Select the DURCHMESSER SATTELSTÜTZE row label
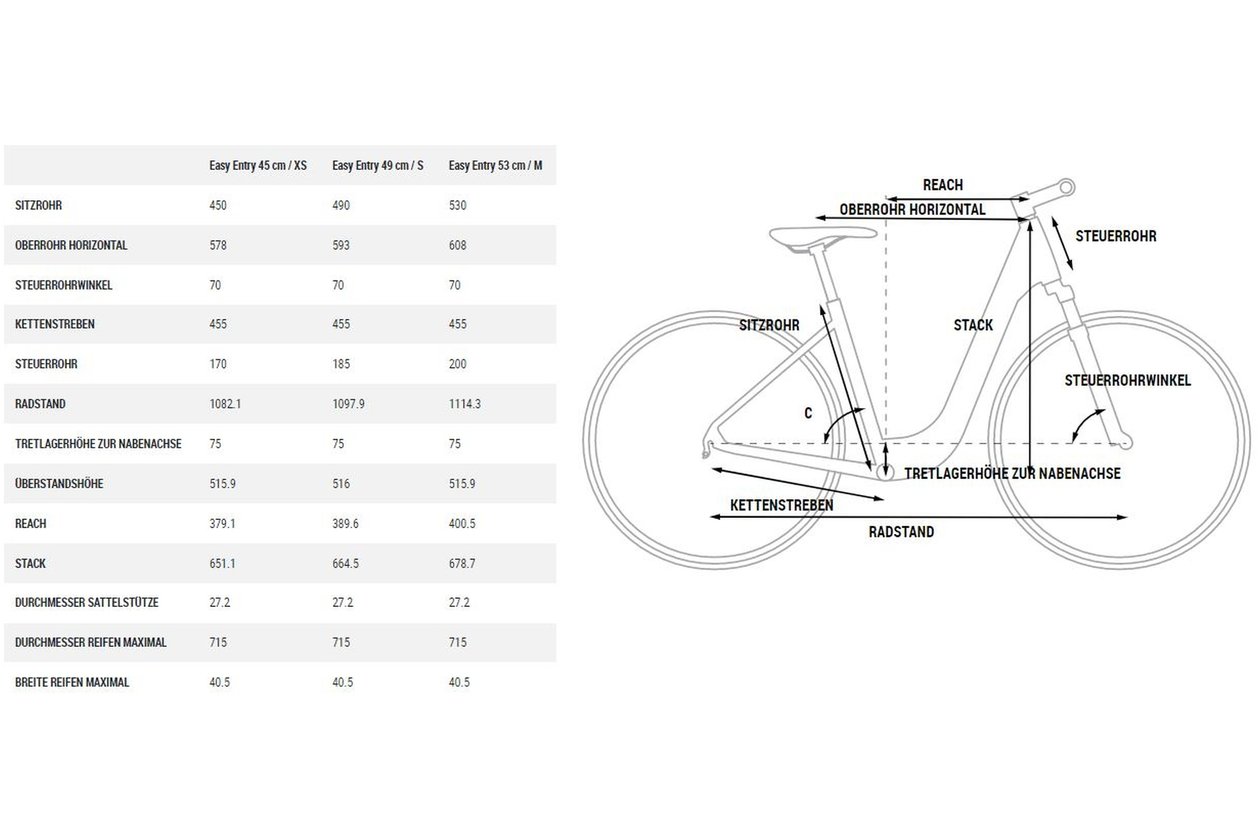This screenshot has width=1260, height=840. 87,603
